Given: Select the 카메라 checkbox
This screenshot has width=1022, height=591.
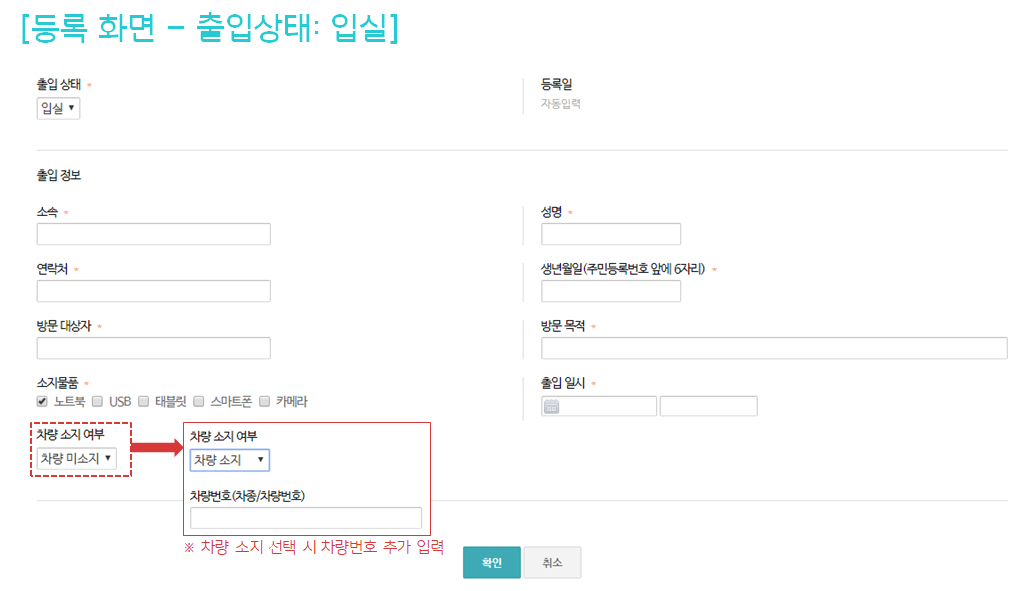Looking at the screenshot, I should point(265,401).
